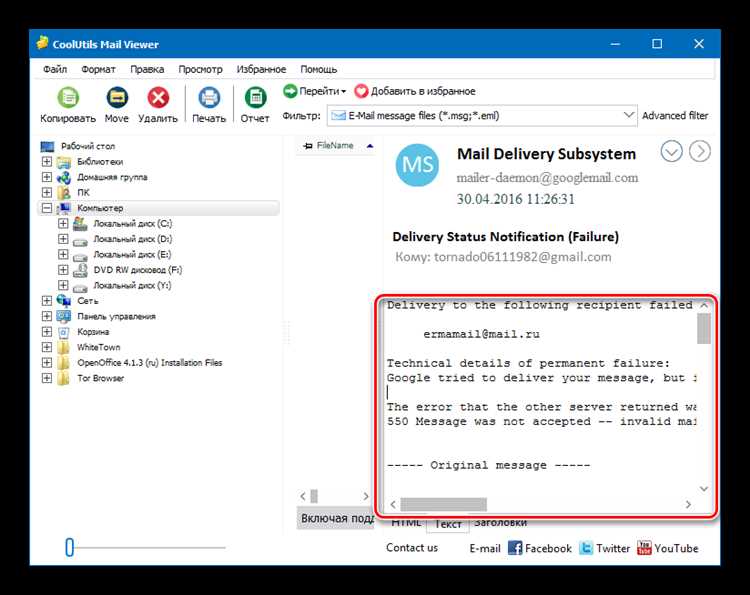
Task: Click the message body vertical scrollbar thumb
Action: [x=704, y=329]
